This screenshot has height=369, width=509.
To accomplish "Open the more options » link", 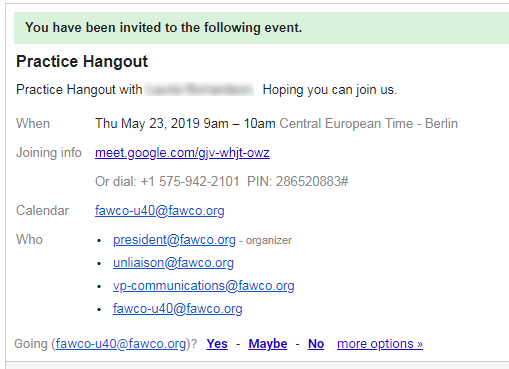I will tap(380, 344).
